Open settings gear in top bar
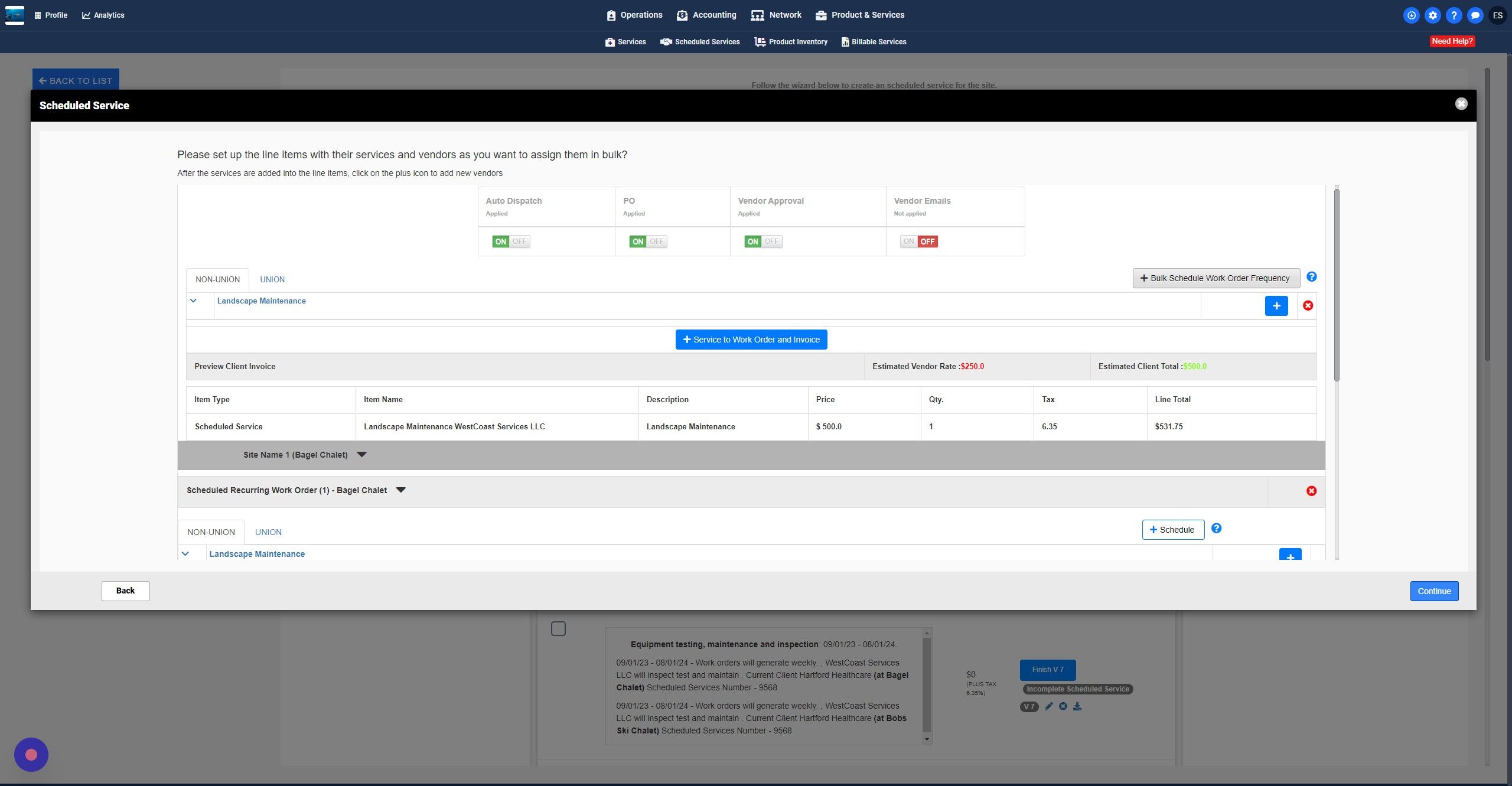Viewport: 1512px width, 786px height. click(x=1432, y=15)
